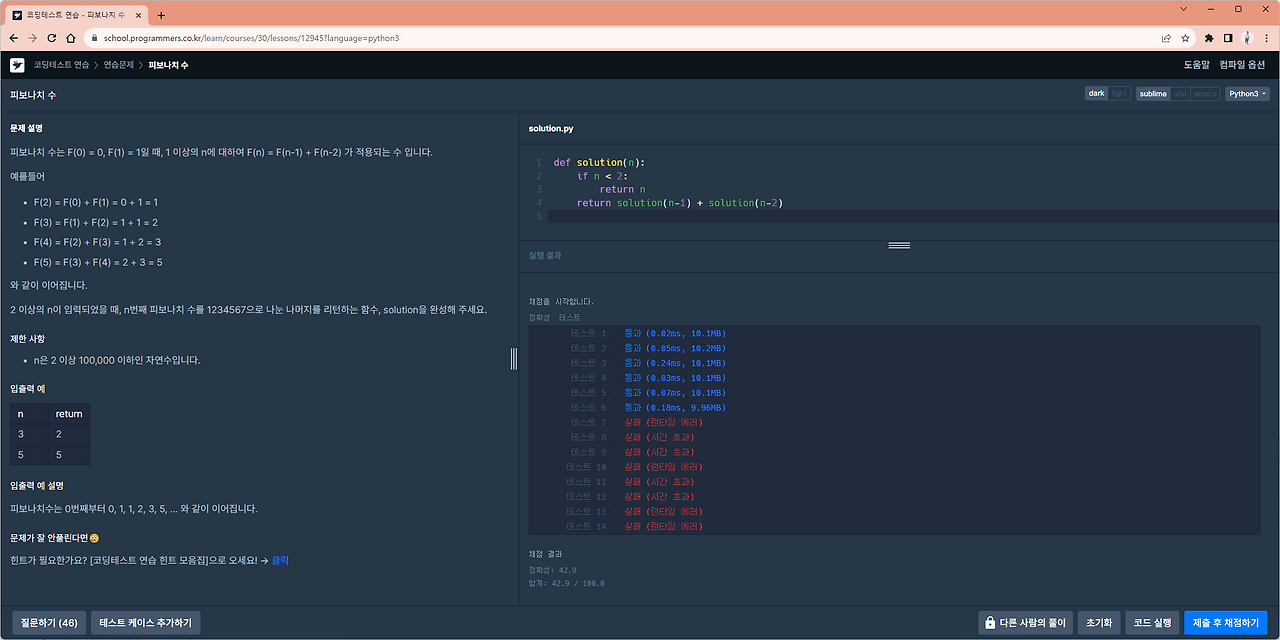Click the code line 'def solution(n):'
Image resolution: width=1280 pixels, height=640 pixels.
click(599, 162)
